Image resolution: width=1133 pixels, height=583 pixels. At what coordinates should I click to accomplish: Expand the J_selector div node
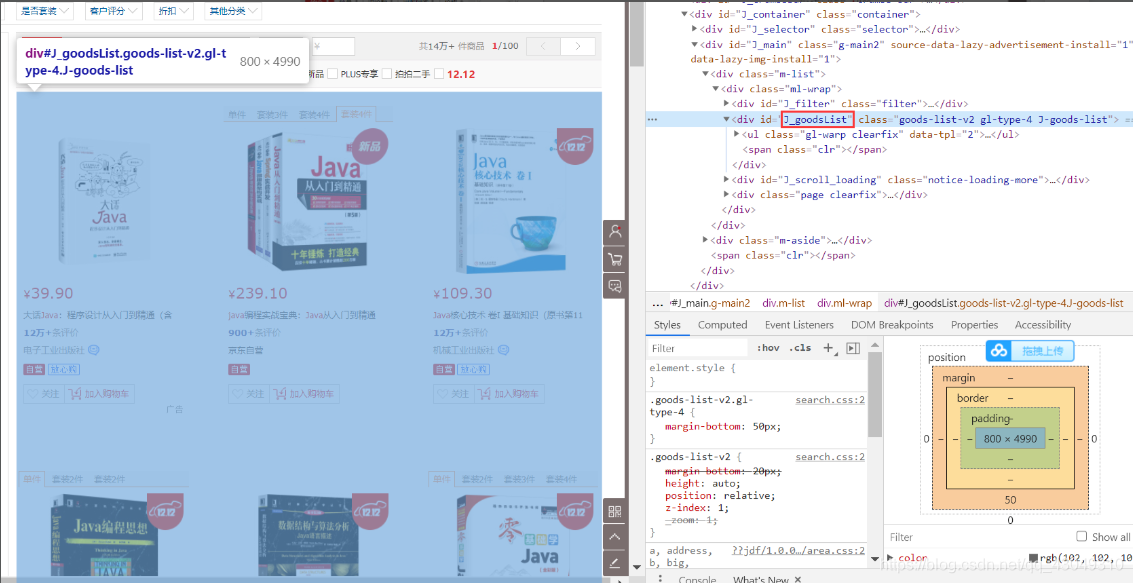[694, 29]
